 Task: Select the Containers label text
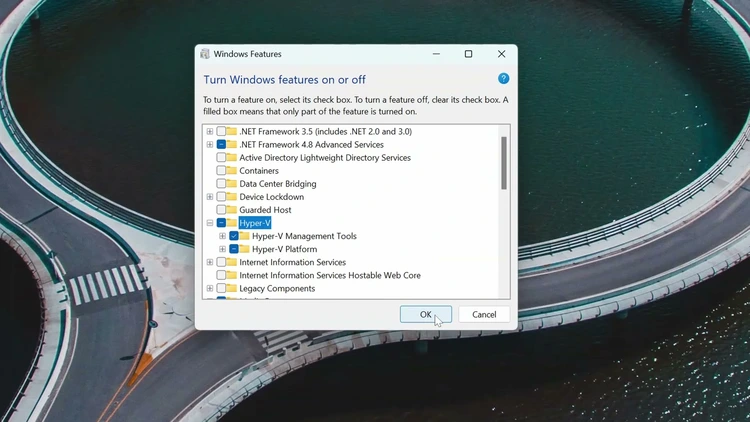click(x=259, y=171)
